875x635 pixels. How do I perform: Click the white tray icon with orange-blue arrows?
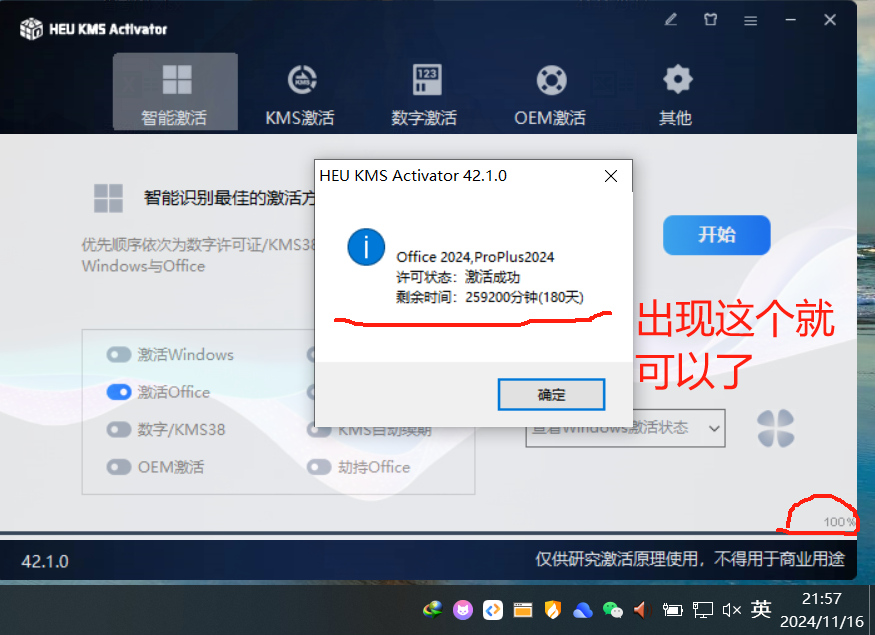coord(493,610)
